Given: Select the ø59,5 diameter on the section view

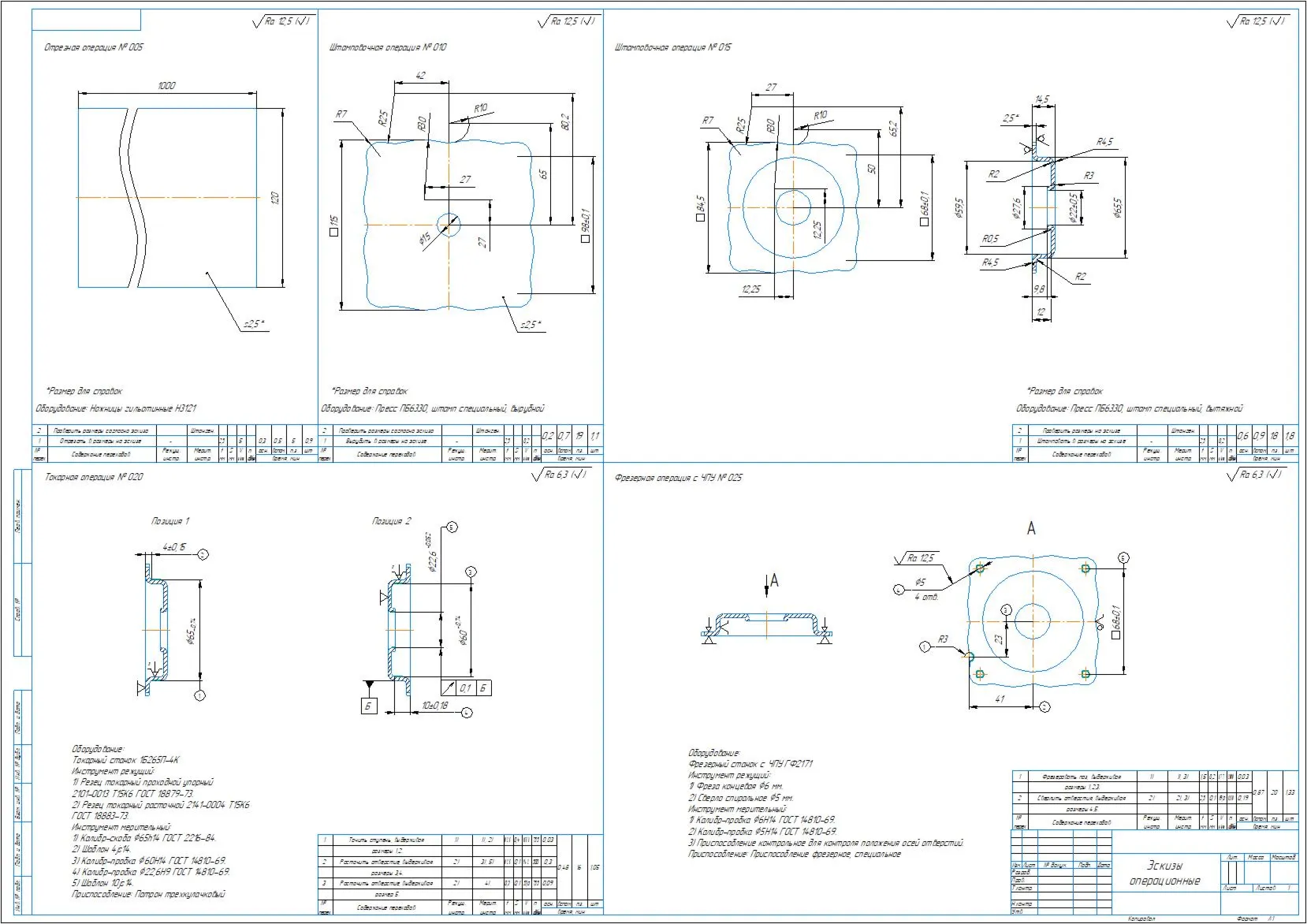Looking at the screenshot, I should tap(960, 208).
